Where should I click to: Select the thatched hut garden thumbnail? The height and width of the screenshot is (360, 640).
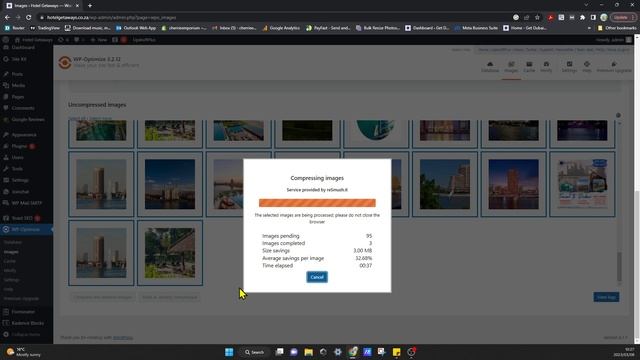(x=170, y=253)
